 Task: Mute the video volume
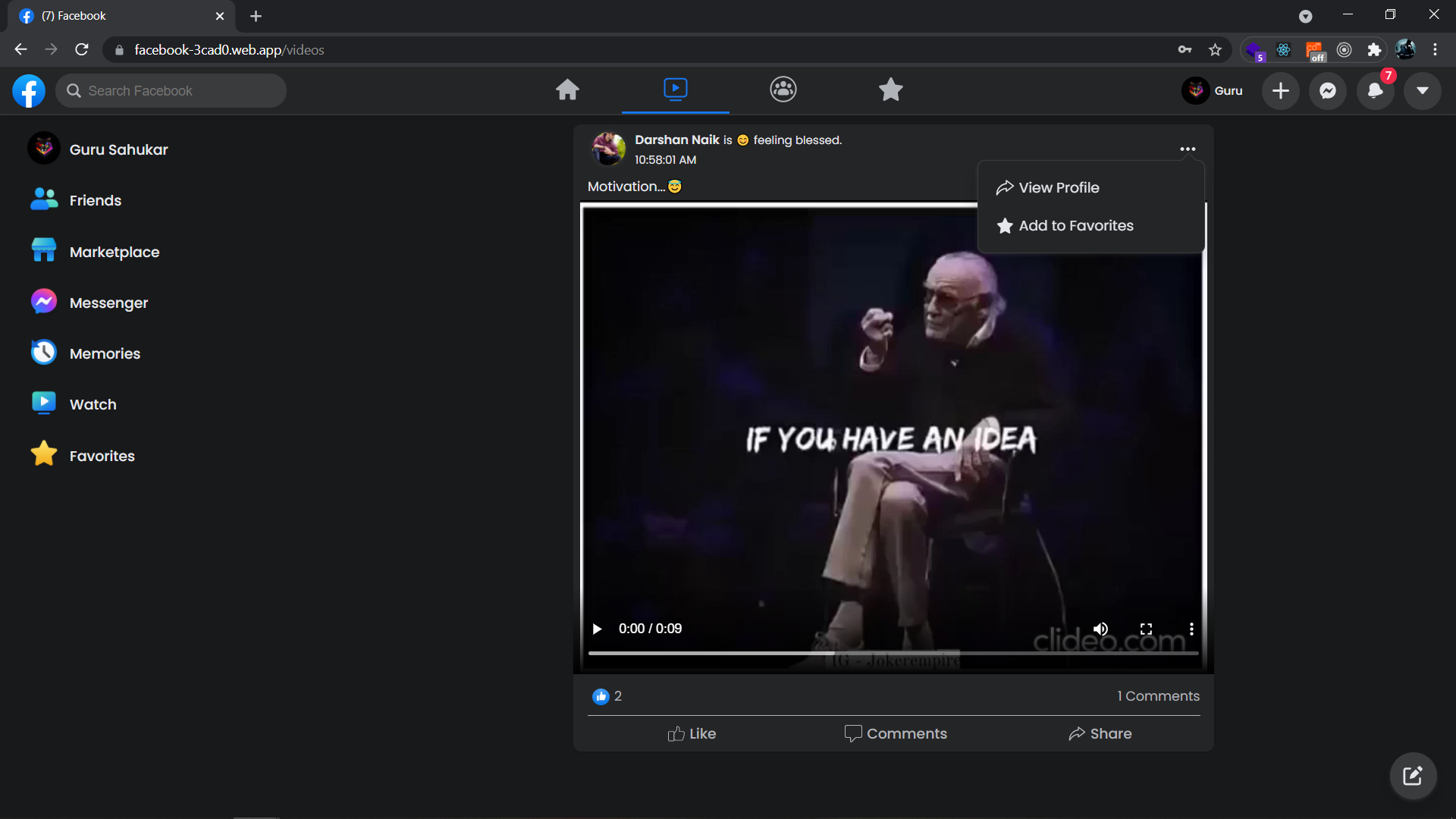1100,629
